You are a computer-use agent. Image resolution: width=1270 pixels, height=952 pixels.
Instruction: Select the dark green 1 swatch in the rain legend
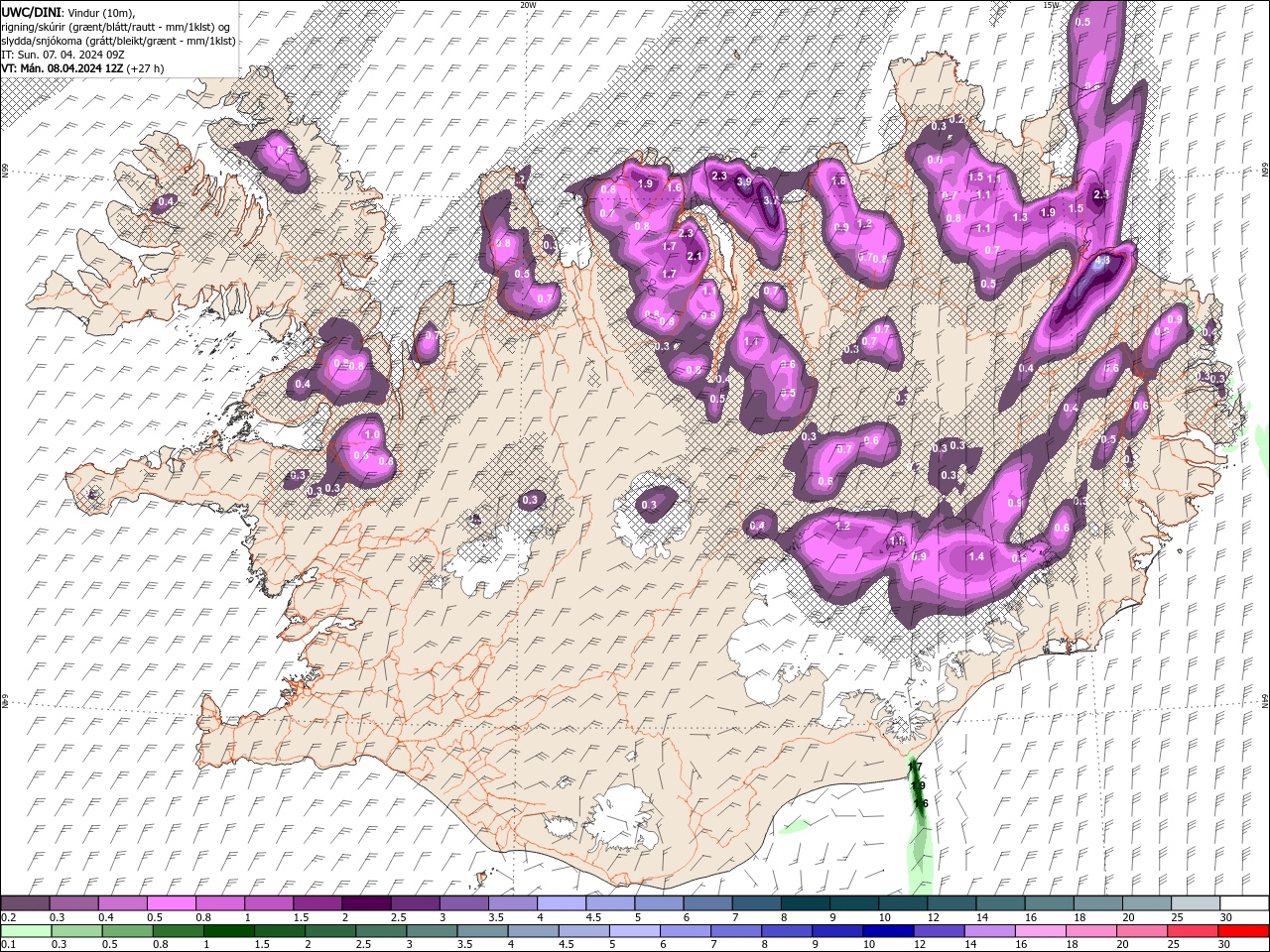pos(228,931)
